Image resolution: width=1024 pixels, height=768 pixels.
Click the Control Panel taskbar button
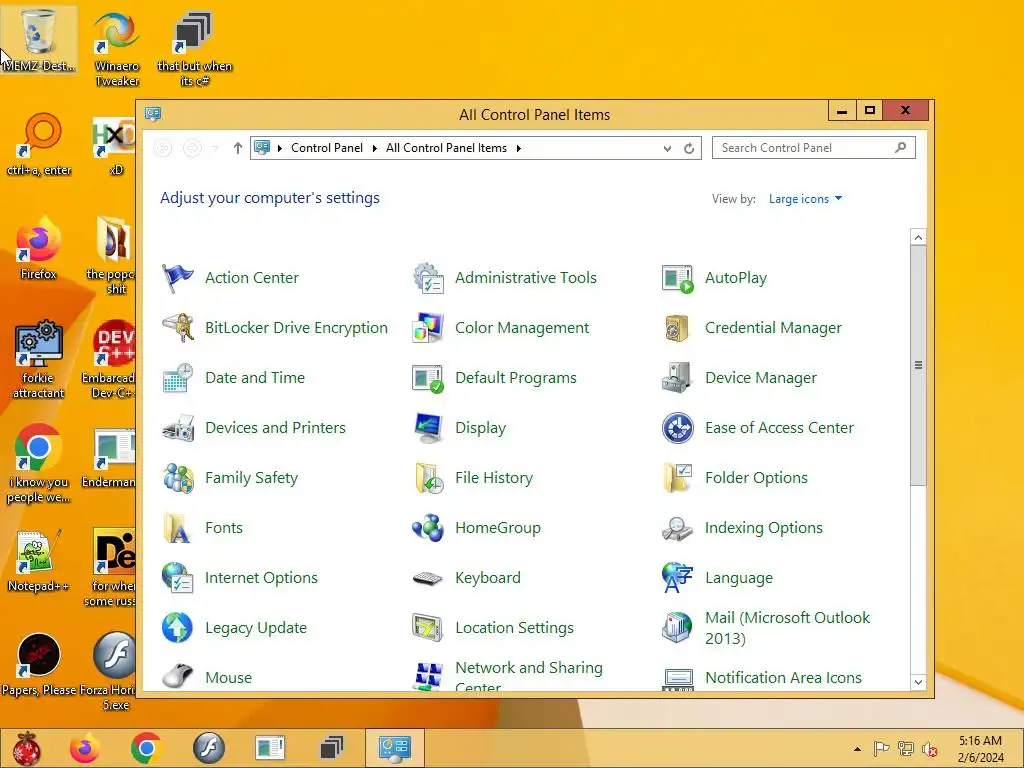click(394, 748)
